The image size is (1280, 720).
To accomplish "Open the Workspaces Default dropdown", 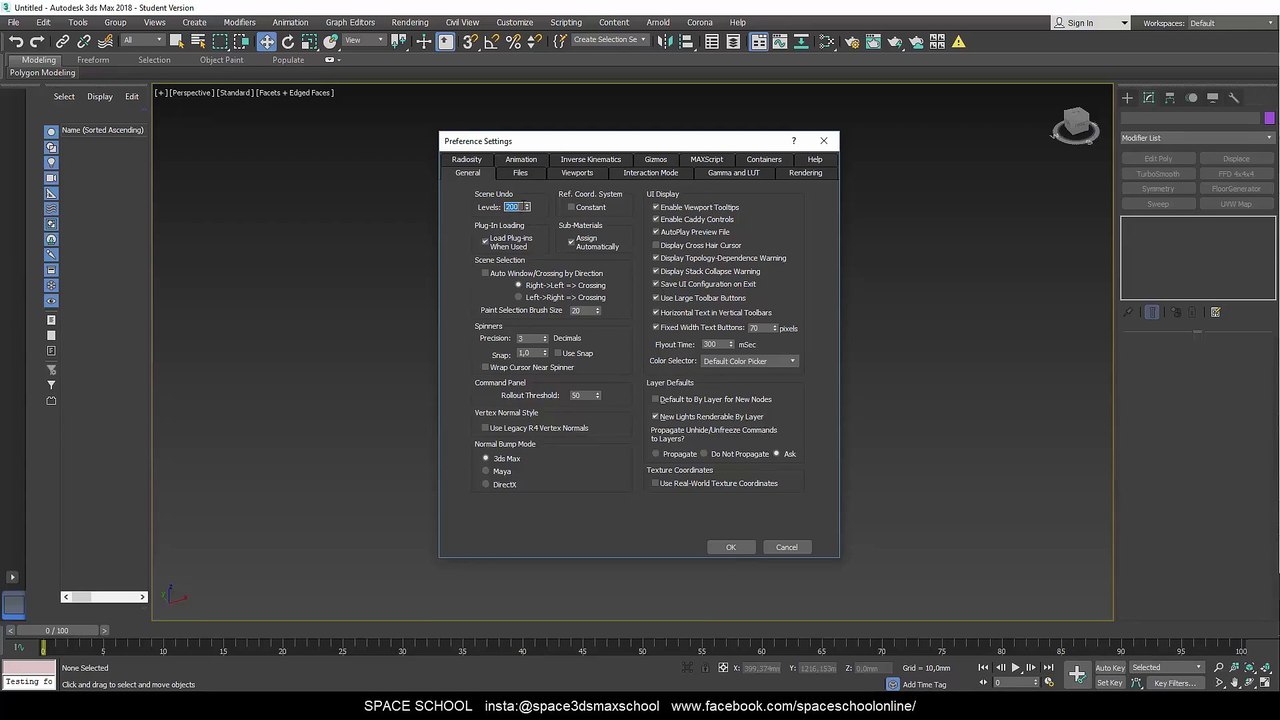I will coord(1231,23).
